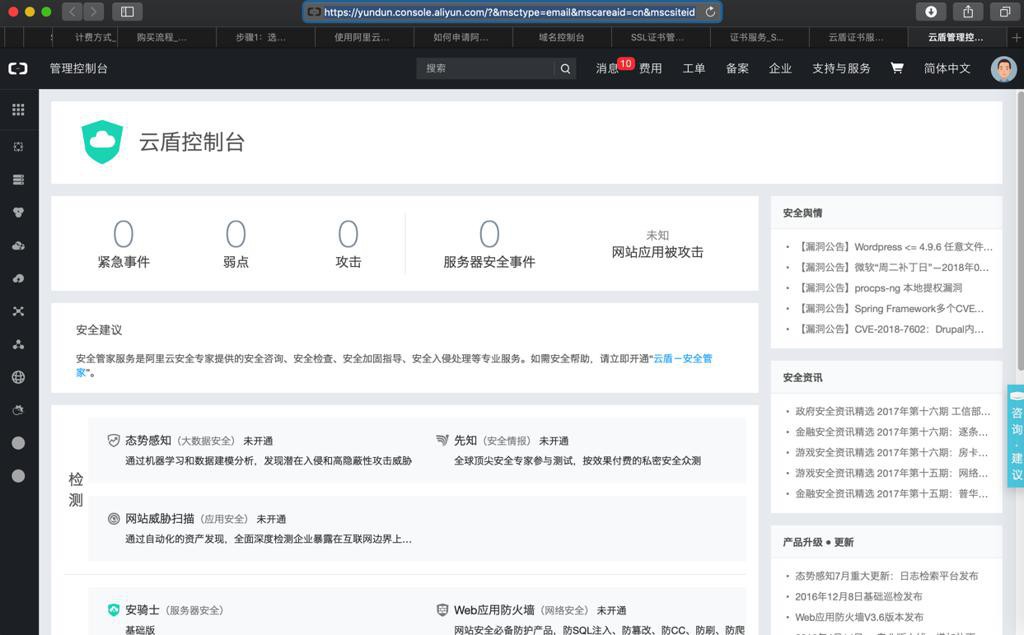Click the 态势感知 shield icon
Image resolution: width=1024 pixels, height=635 pixels.
pyautogui.click(x=114, y=440)
